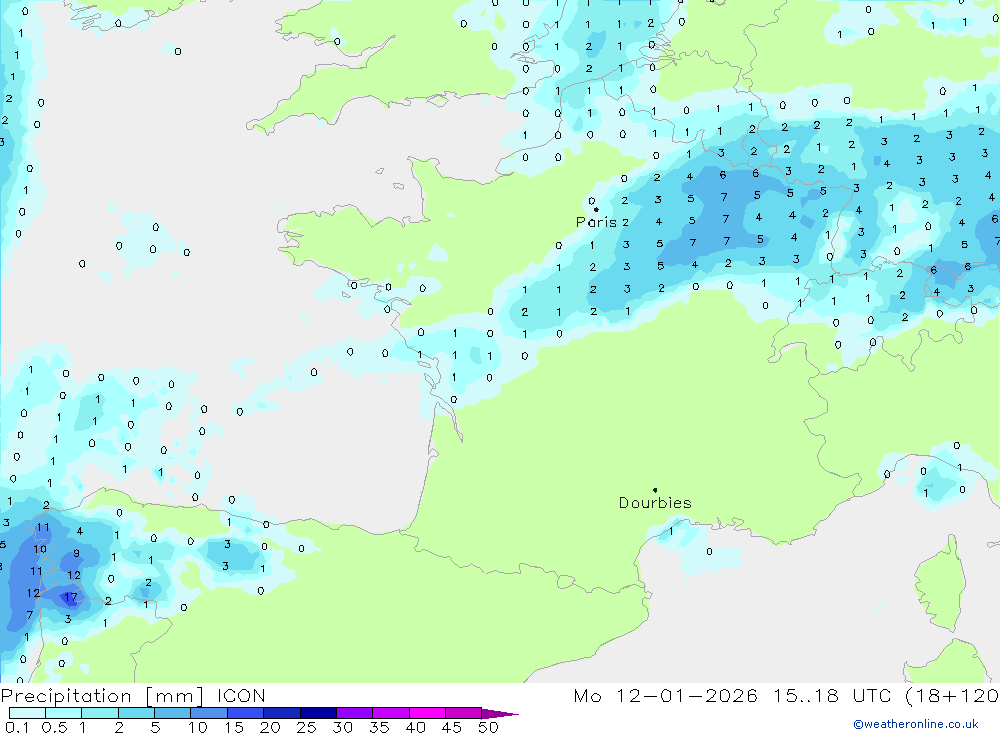Pick the legend swatch between 2 and 5
1000x733 pixels.
[x=136, y=713]
